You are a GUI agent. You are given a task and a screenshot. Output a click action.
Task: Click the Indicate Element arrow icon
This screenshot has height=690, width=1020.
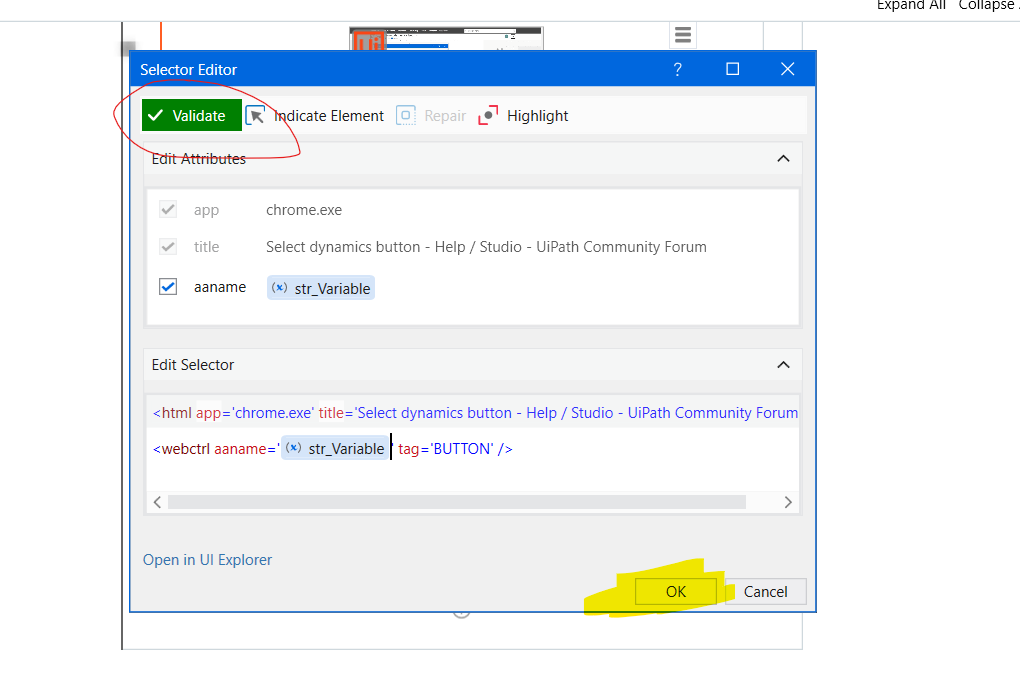tap(256, 116)
